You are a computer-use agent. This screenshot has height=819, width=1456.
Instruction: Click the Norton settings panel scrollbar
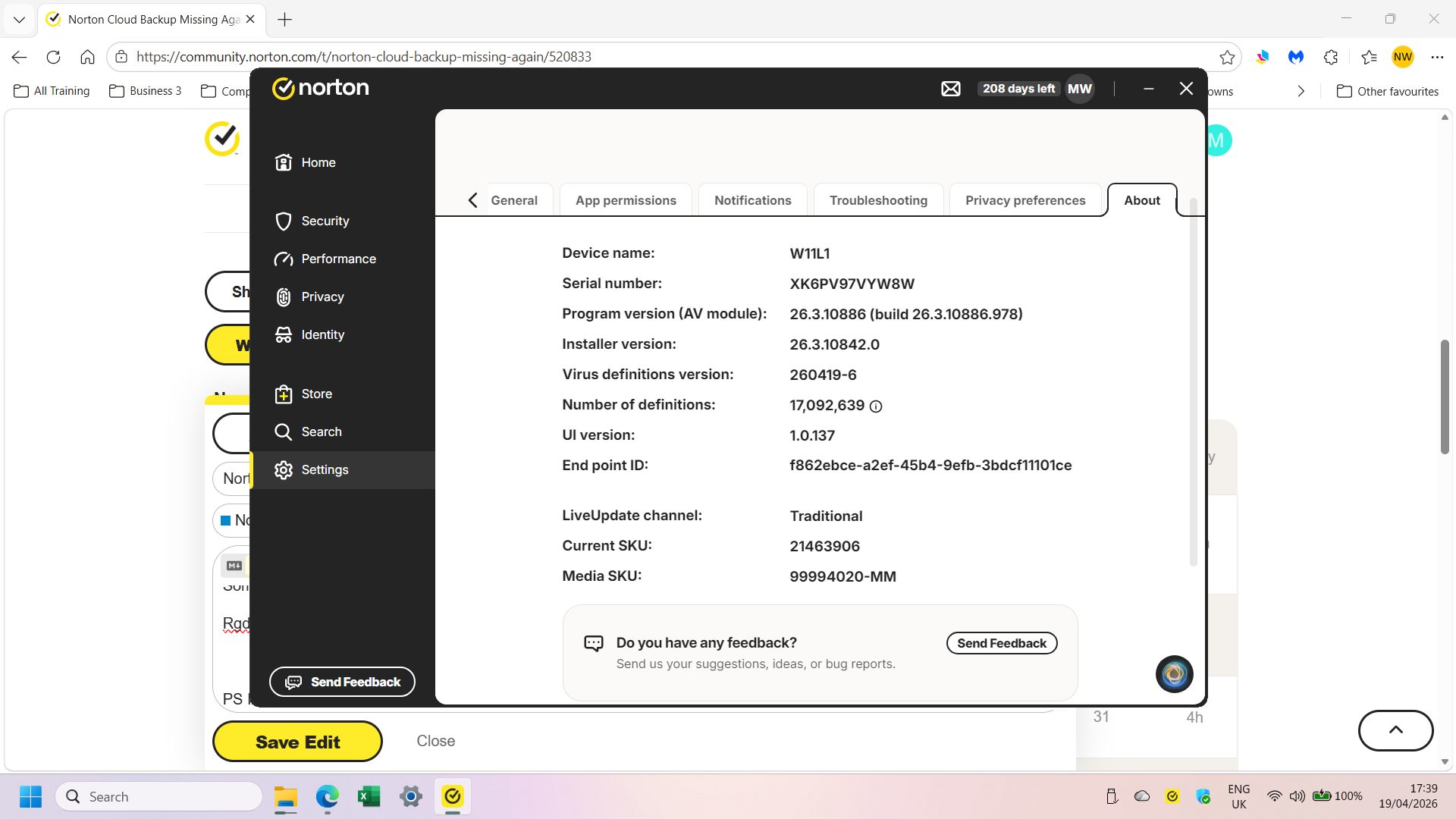click(1193, 383)
